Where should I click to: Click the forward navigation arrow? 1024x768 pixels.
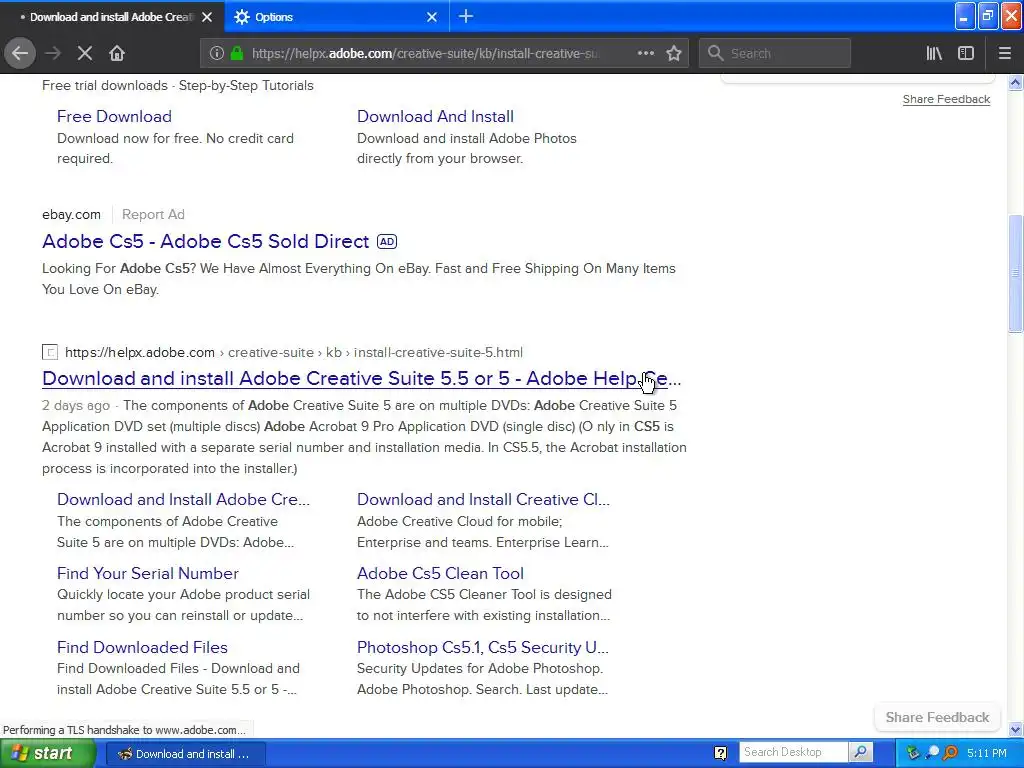click(x=53, y=54)
